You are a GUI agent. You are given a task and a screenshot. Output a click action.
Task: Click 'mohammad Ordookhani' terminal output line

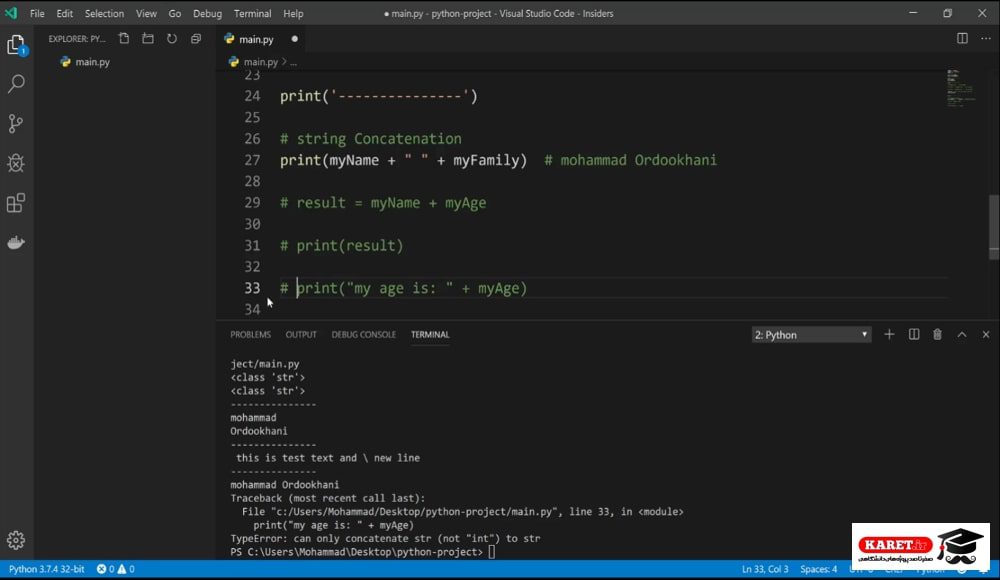pyautogui.click(x=284, y=485)
